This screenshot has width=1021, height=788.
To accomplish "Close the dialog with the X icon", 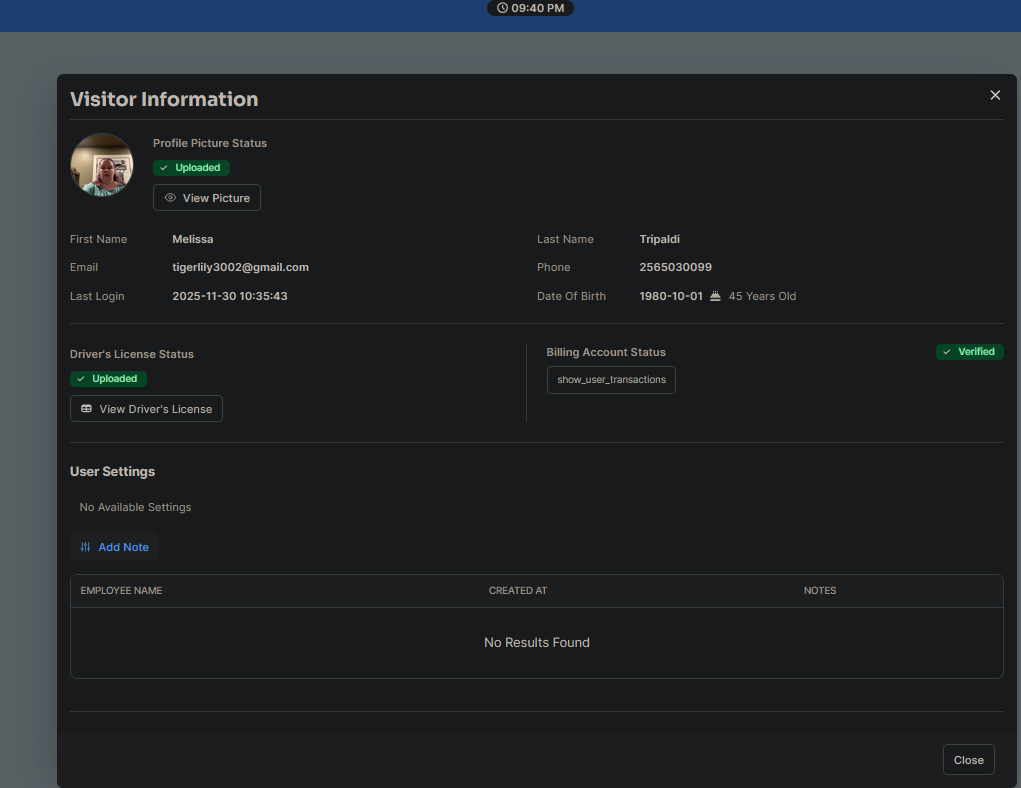I will pyautogui.click(x=995, y=95).
